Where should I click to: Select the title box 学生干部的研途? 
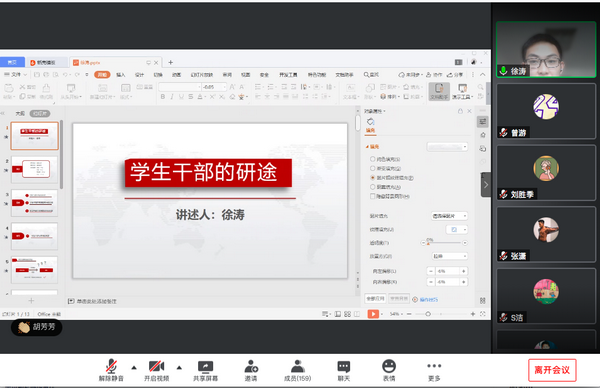coord(208,173)
